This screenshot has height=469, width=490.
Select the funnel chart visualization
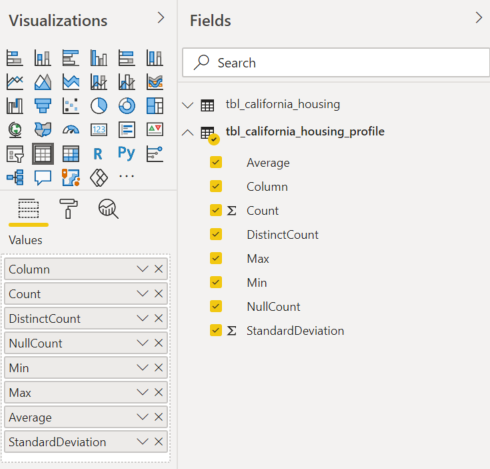(x=43, y=106)
